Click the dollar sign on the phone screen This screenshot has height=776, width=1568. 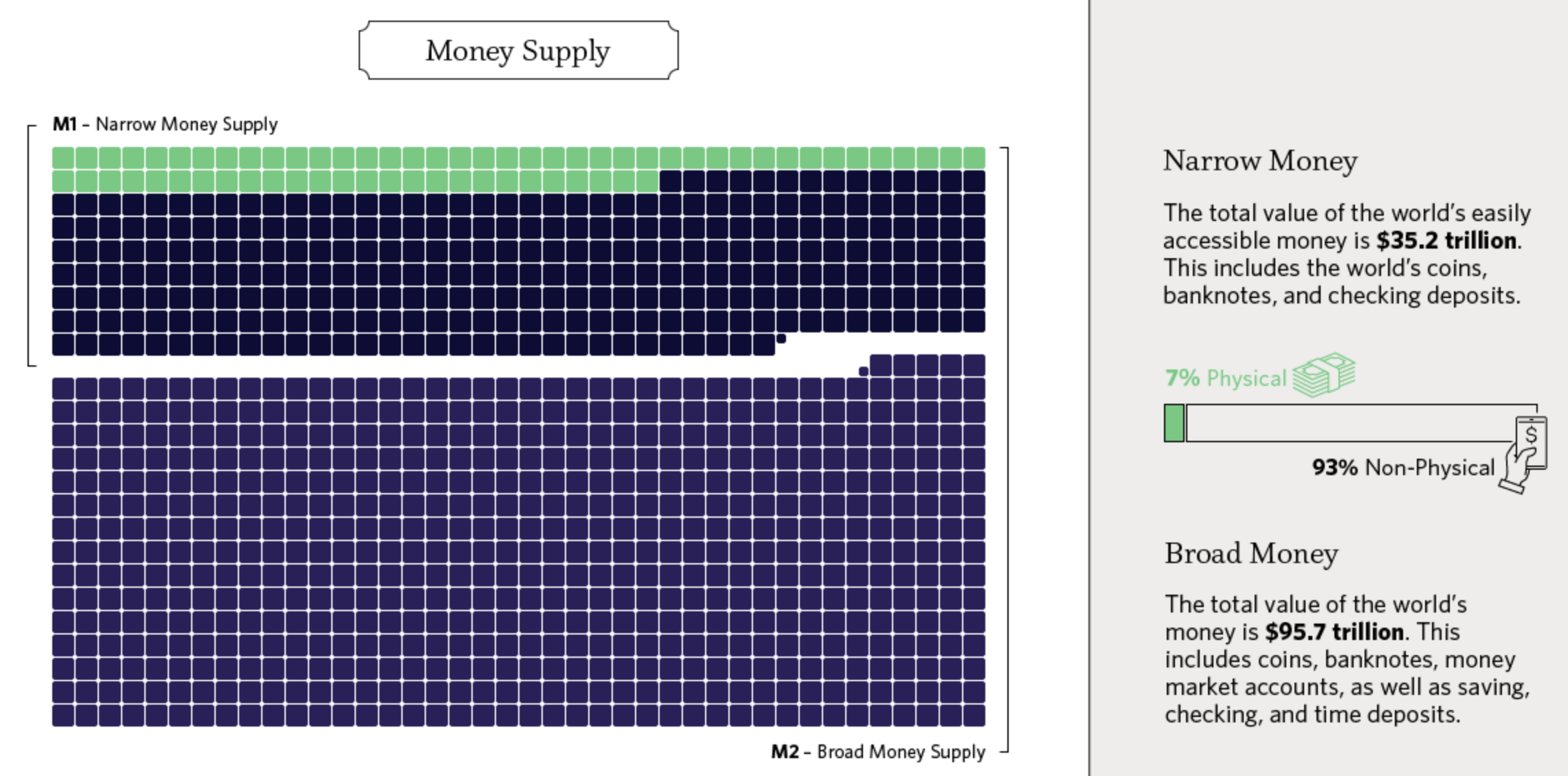(1532, 435)
